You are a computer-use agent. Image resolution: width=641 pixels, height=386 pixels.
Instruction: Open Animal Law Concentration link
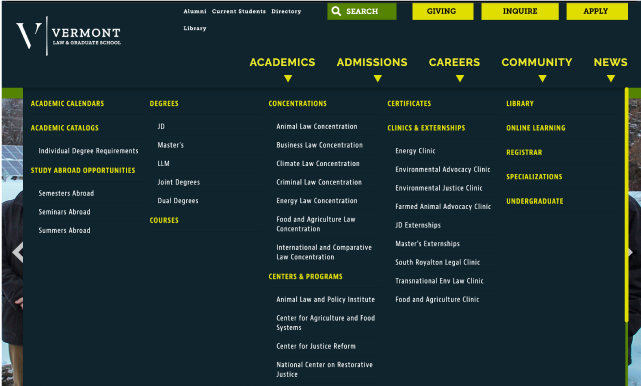(317, 126)
